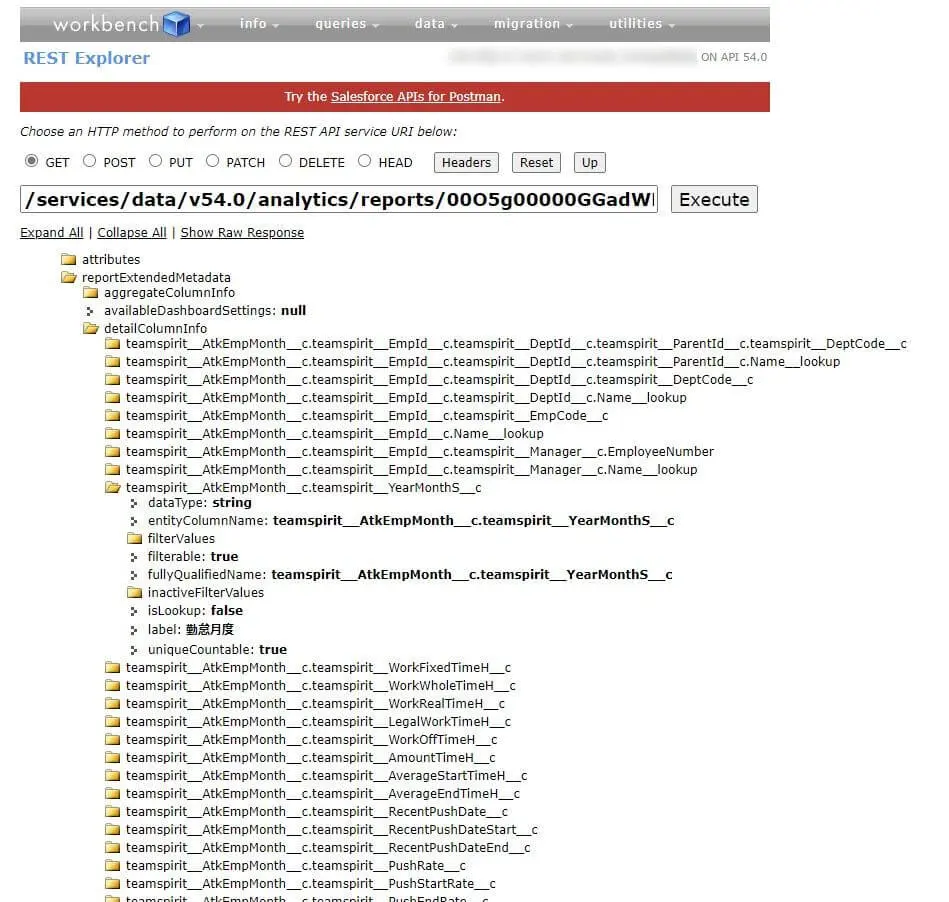This screenshot has width=949, height=902.
Task: Open folder icon for ParentId Name__lookup row
Action: [113, 362]
